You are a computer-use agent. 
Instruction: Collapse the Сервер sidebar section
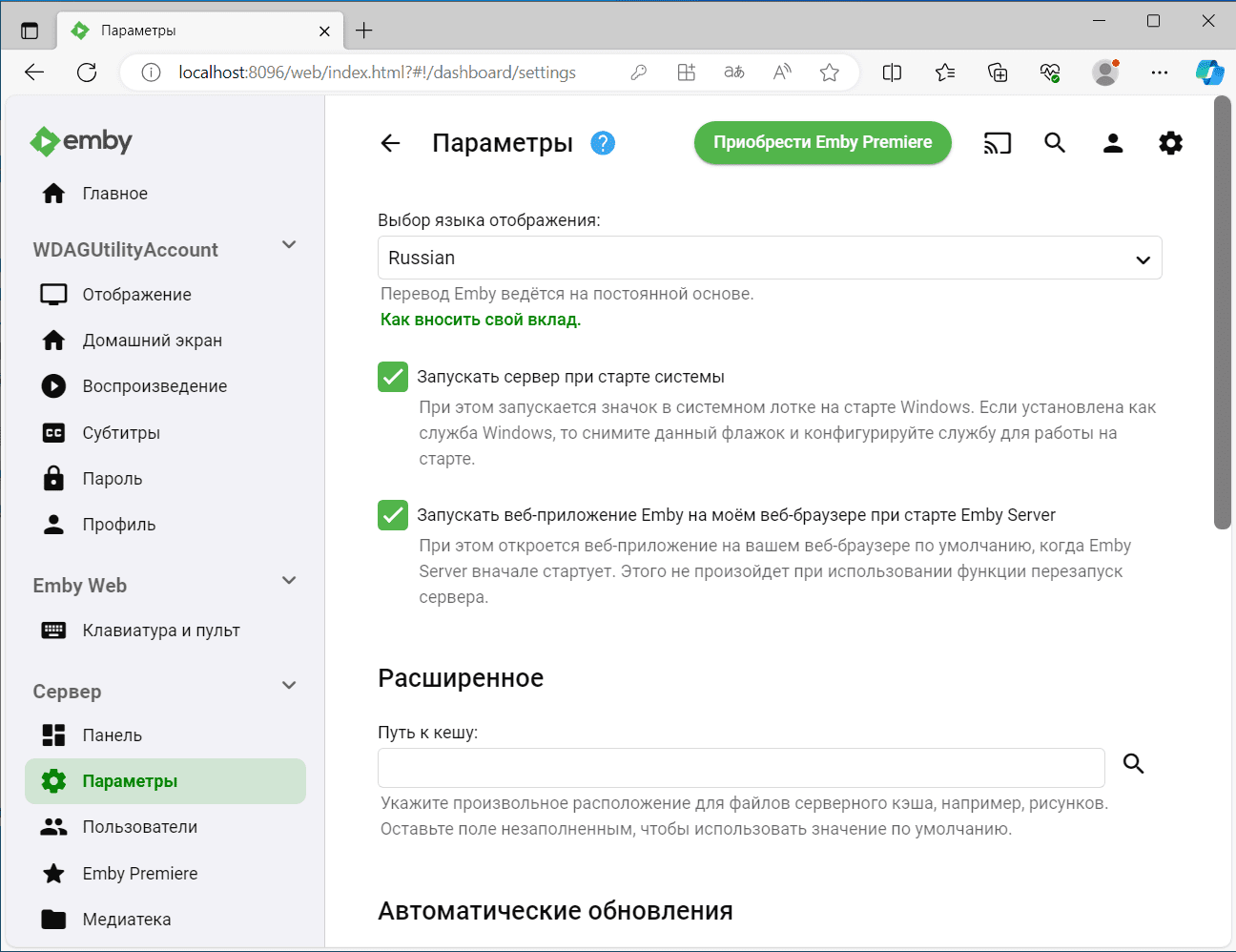pyautogui.click(x=289, y=686)
